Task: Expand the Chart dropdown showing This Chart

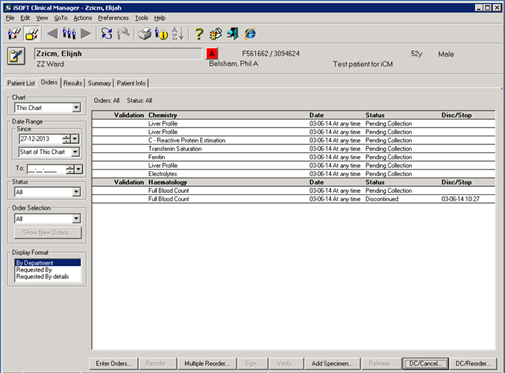Action: [76, 108]
